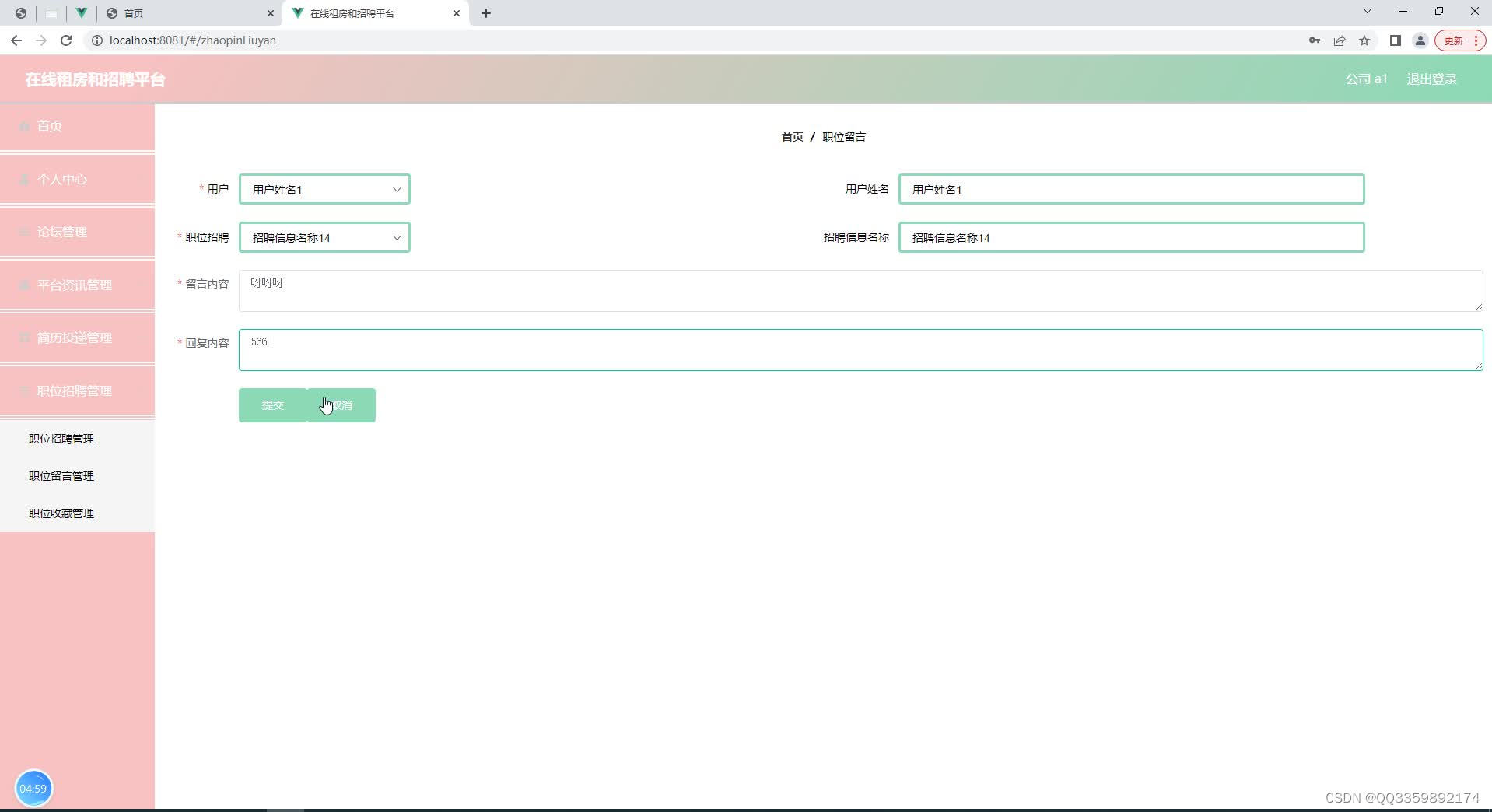Click the 用户姓名 text field
1492x812 pixels.
(1131, 189)
